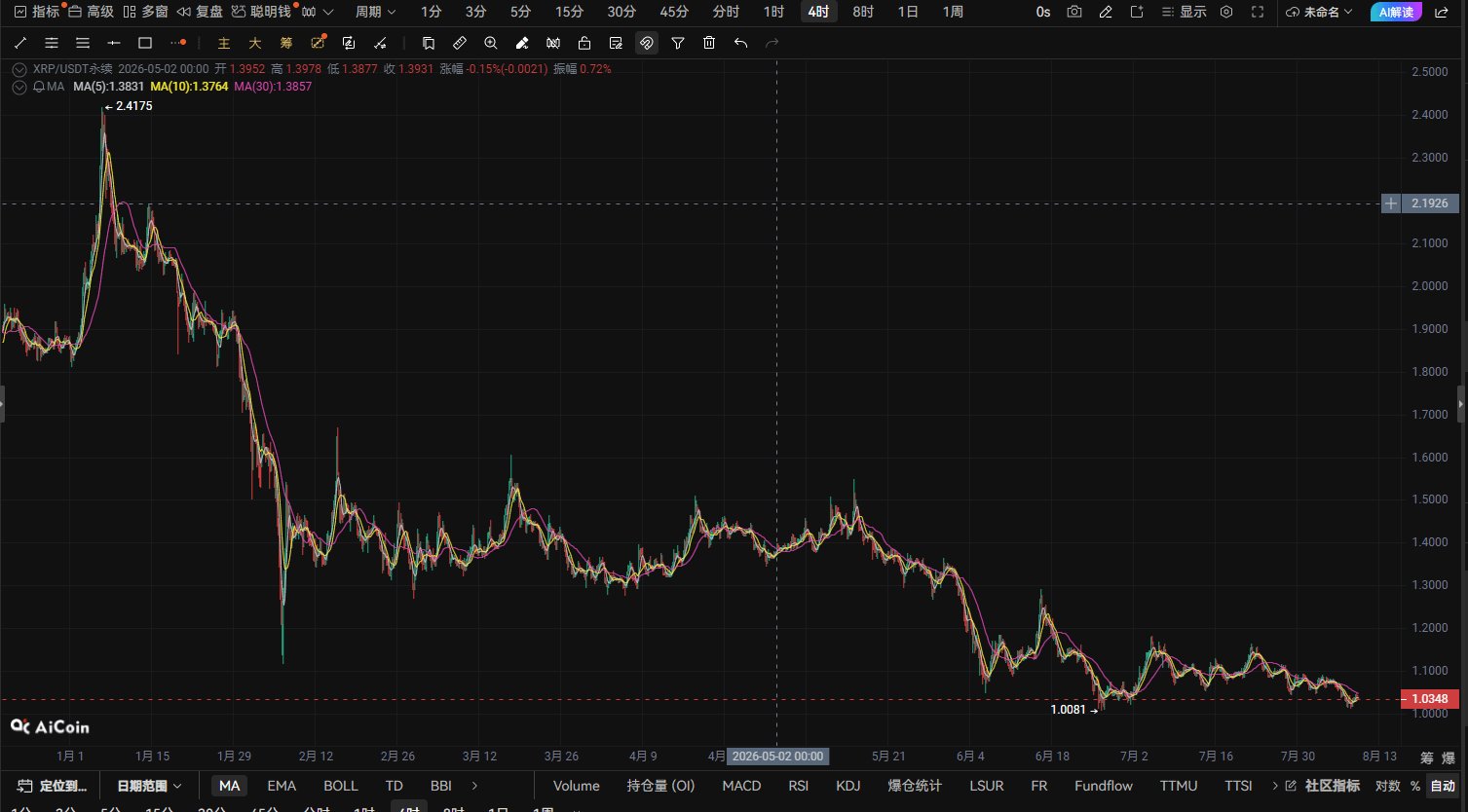Switch to the 15分 timeframe in top bar
This screenshot has width=1468, height=812.
pos(569,12)
